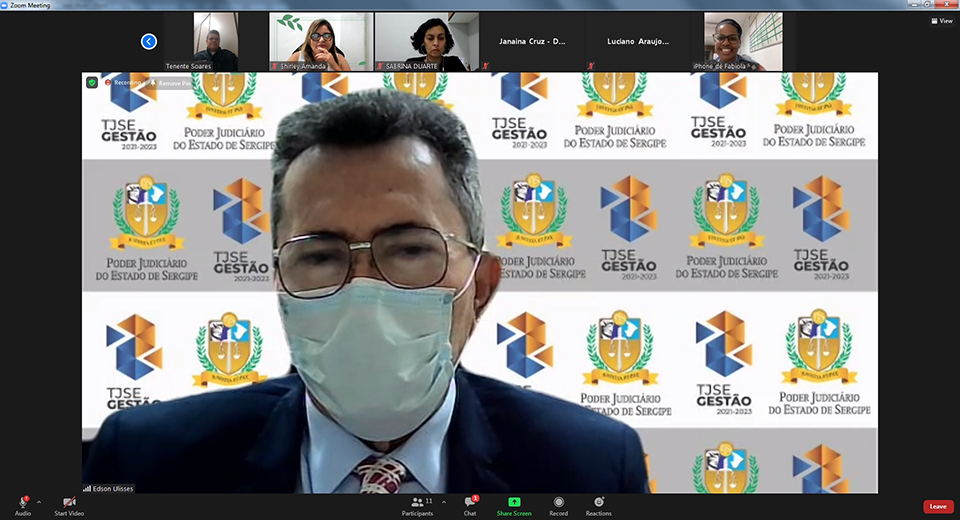The height and width of the screenshot is (520, 960).
Task: Open the Reactions menu
Action: click(x=599, y=502)
